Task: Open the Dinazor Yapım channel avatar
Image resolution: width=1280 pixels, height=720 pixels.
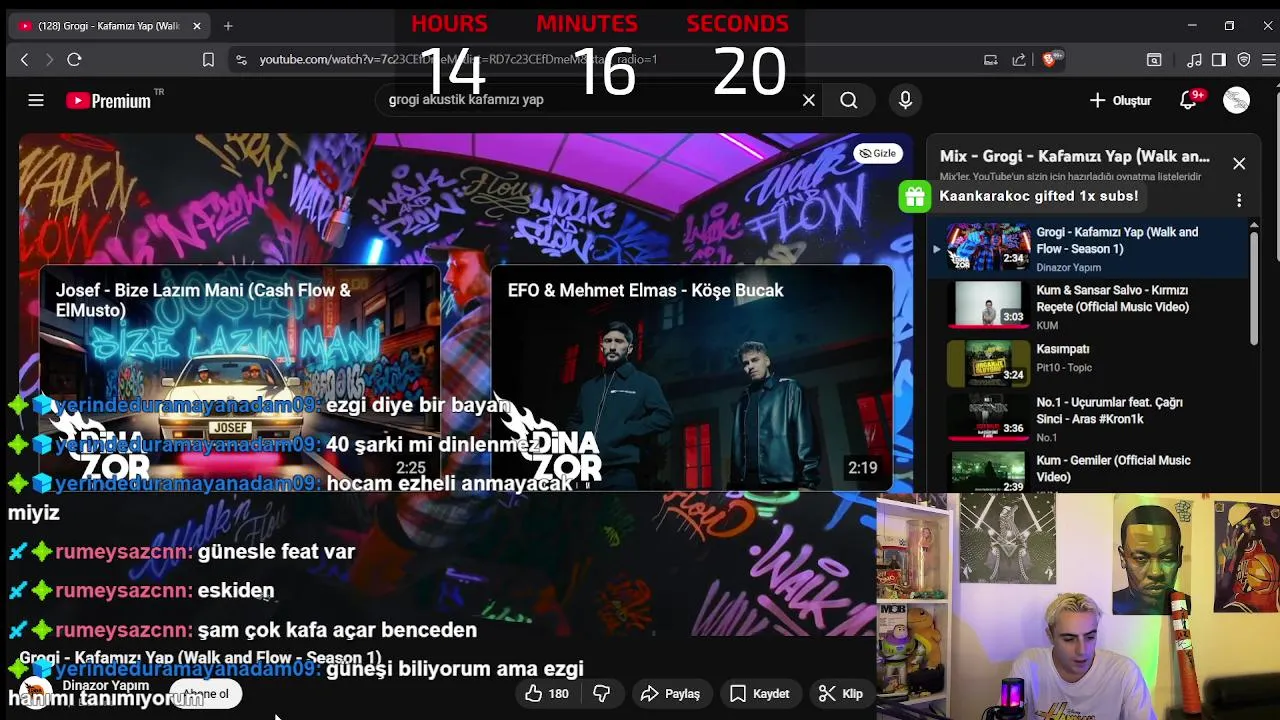Action: coord(36,692)
